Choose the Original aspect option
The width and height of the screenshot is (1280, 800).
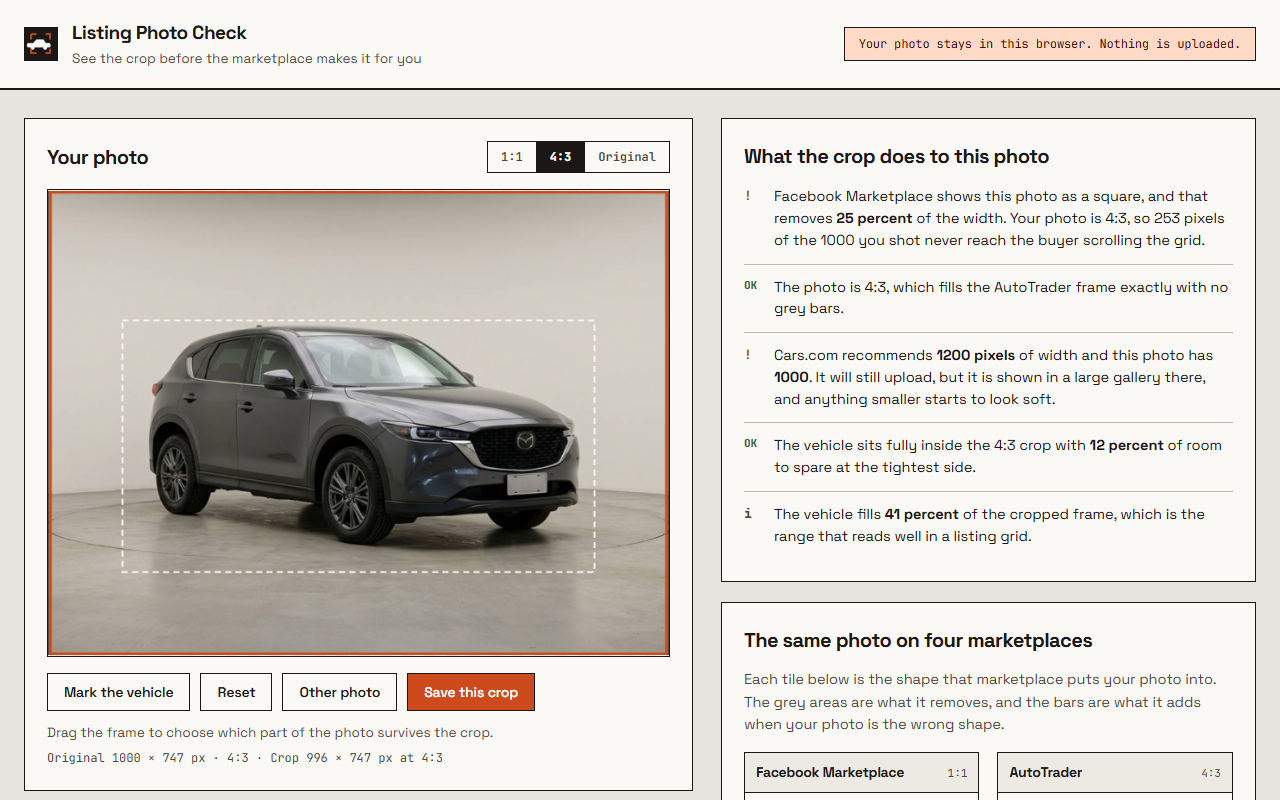pos(627,157)
